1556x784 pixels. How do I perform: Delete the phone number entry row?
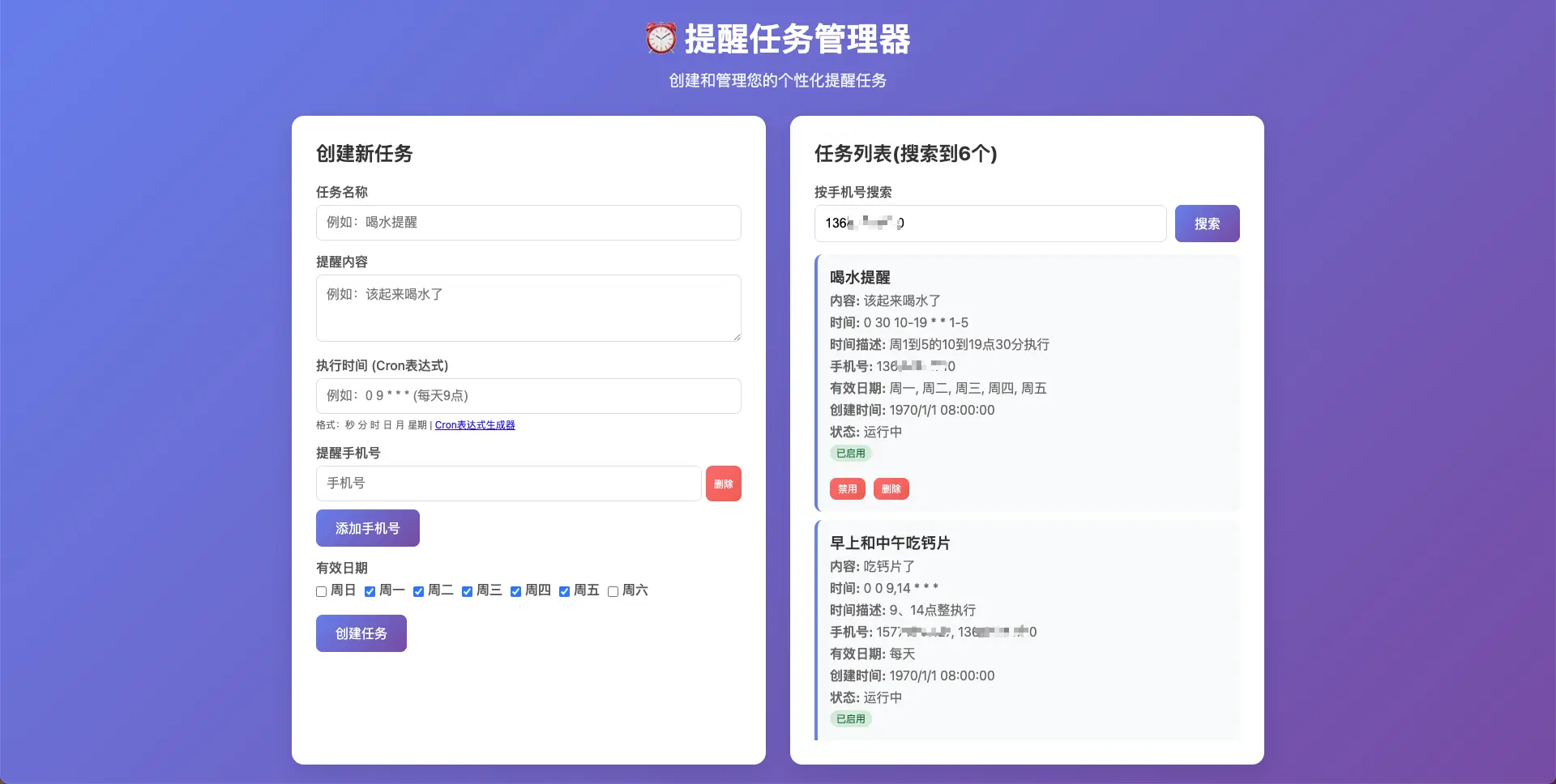(723, 484)
